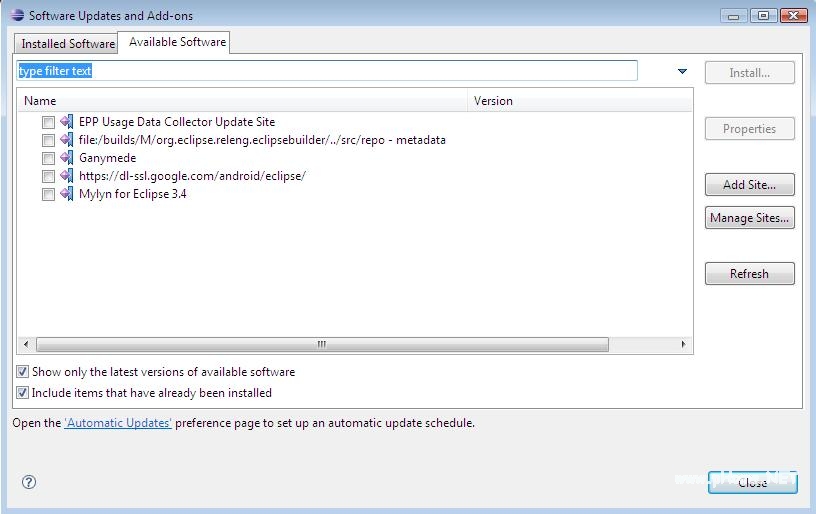The width and height of the screenshot is (816, 514).
Task: Enable the Ganymede checkbox
Action: pyautogui.click(x=48, y=158)
